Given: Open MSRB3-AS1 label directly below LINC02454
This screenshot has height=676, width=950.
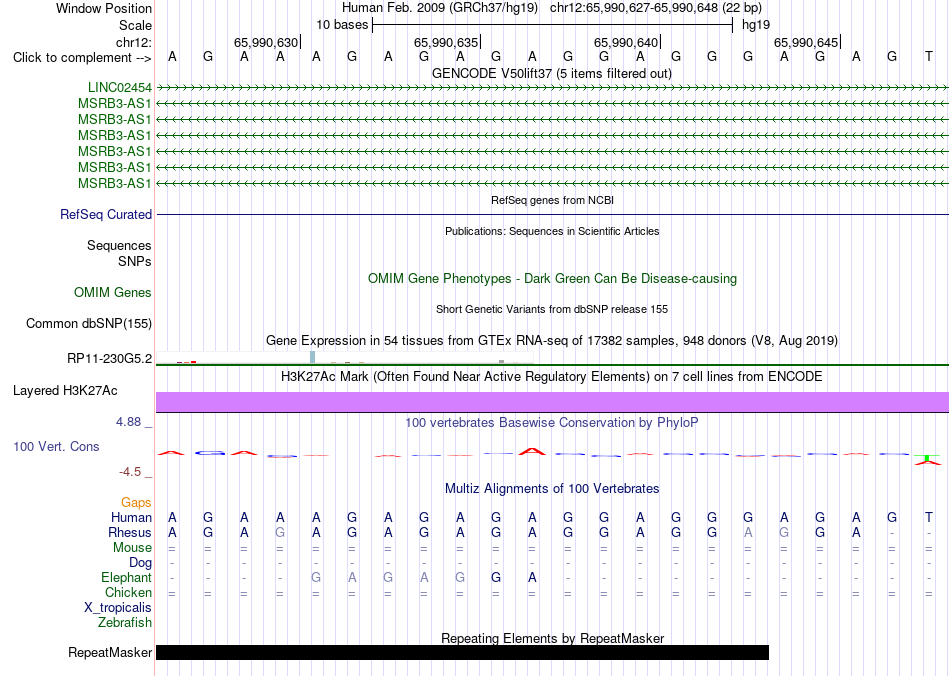Looking at the screenshot, I should pyautogui.click(x=115, y=104).
